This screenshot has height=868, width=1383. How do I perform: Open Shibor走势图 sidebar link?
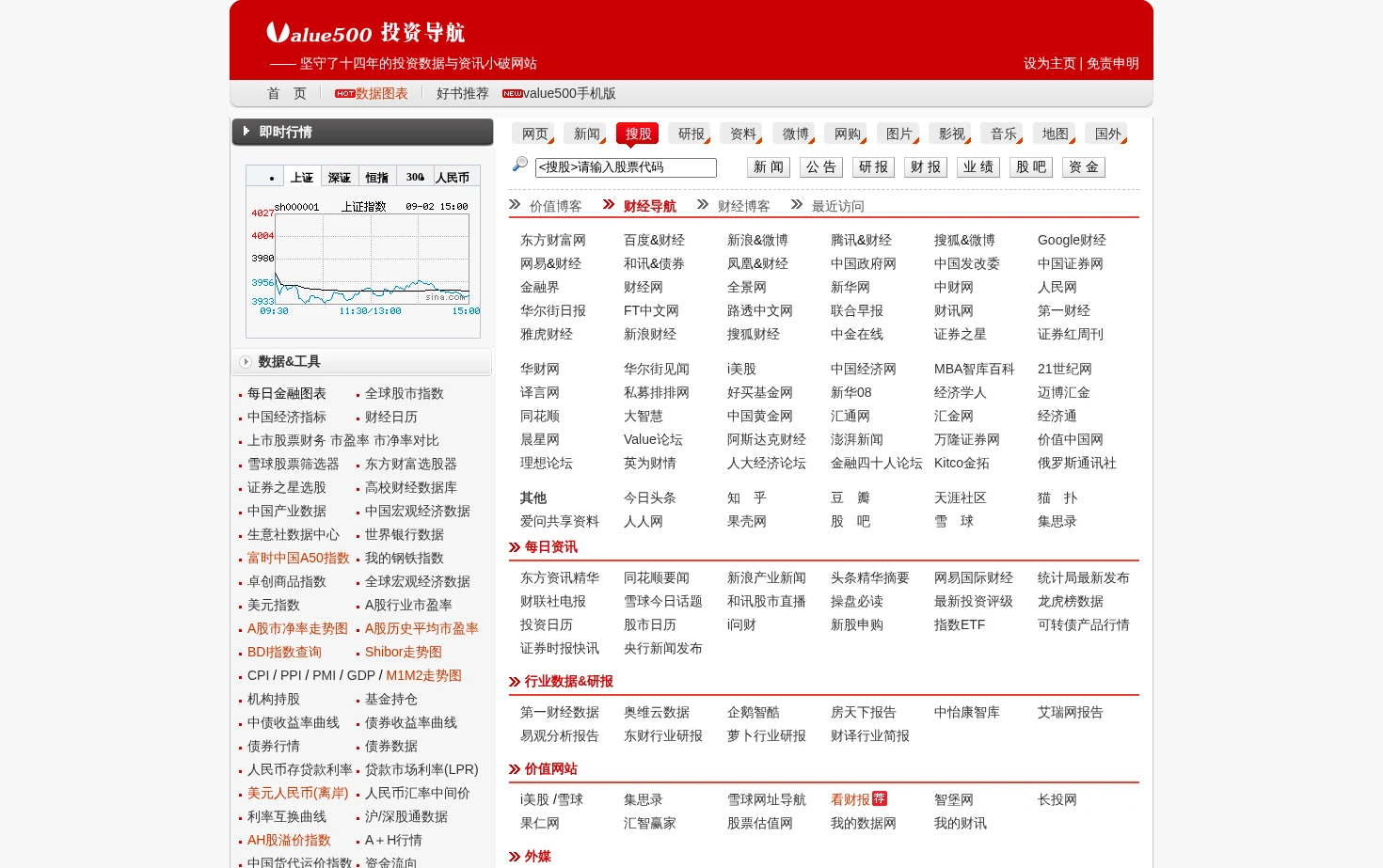coord(404,652)
